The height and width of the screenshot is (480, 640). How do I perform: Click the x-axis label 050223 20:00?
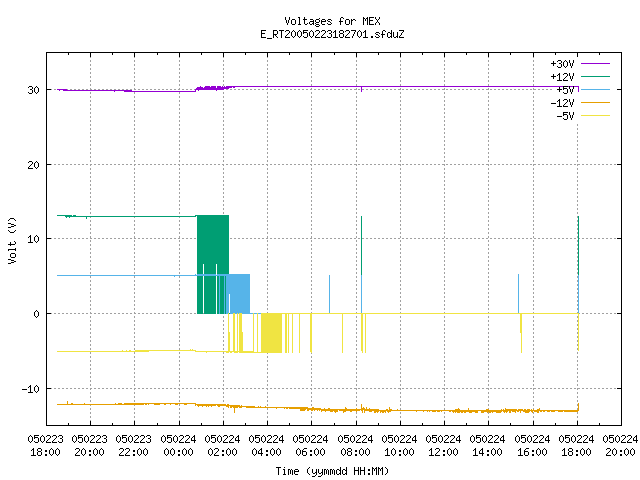click(90, 446)
